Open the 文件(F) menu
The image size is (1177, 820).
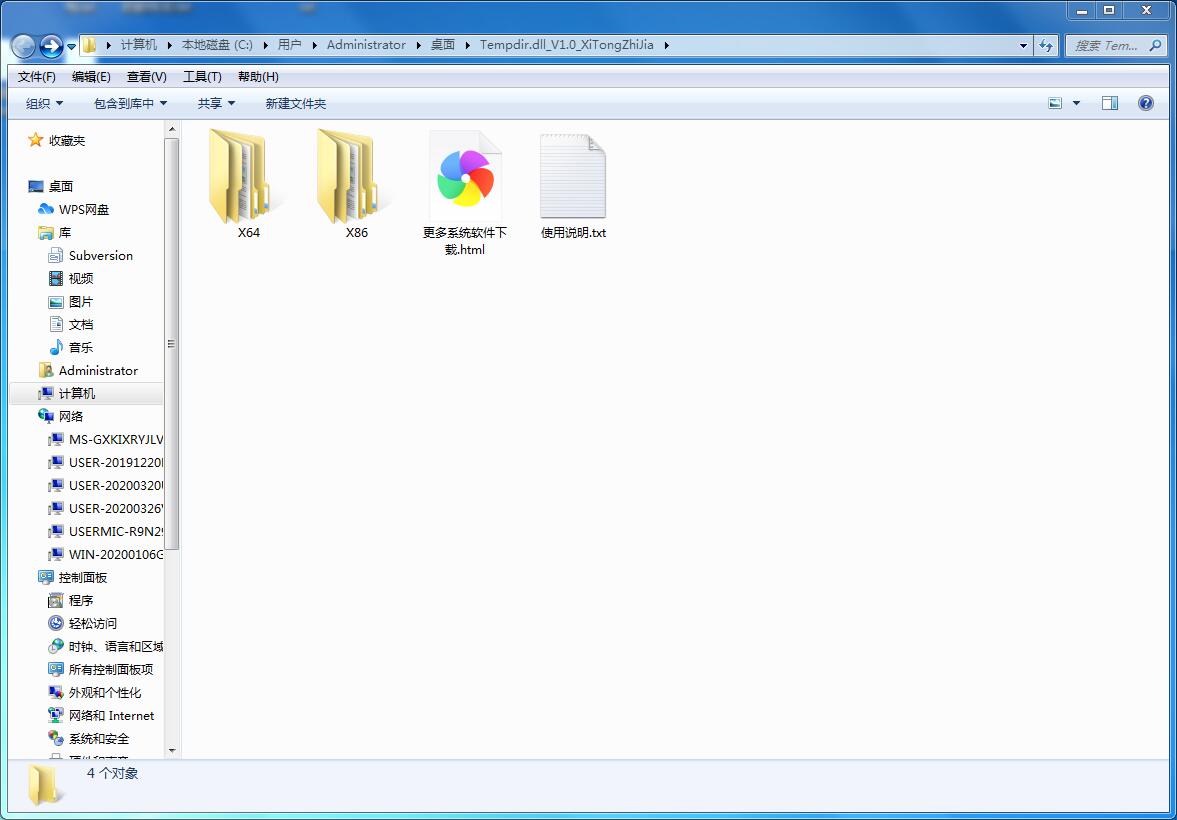click(x=37, y=77)
